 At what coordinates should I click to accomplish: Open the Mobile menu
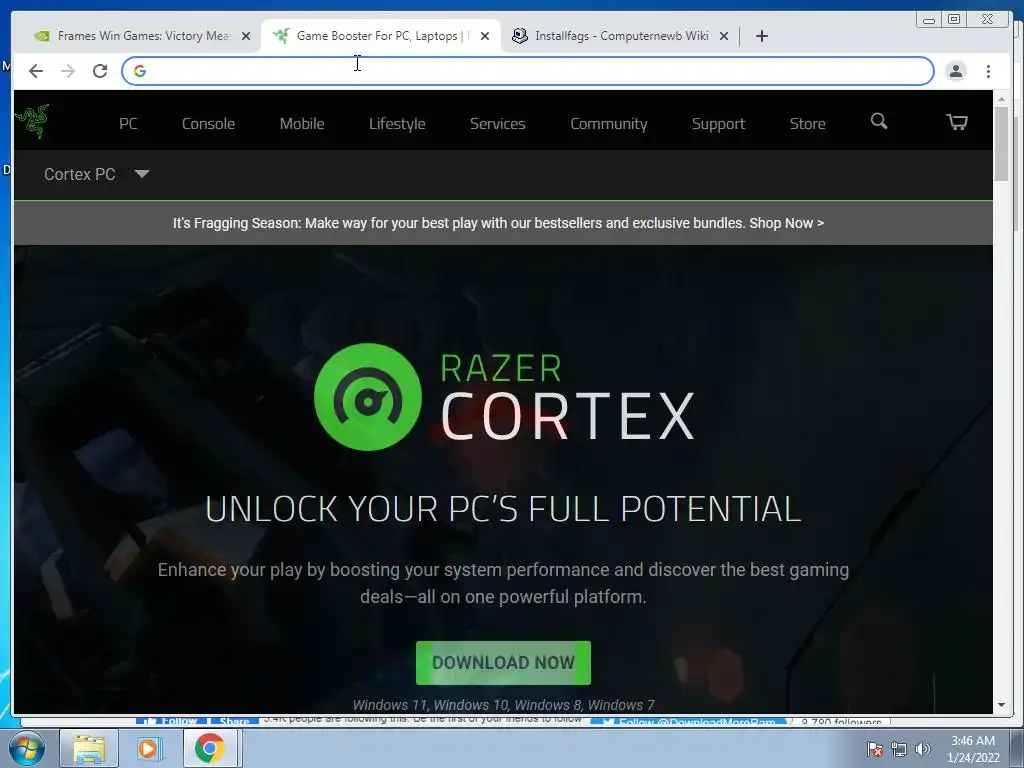pyautogui.click(x=302, y=123)
